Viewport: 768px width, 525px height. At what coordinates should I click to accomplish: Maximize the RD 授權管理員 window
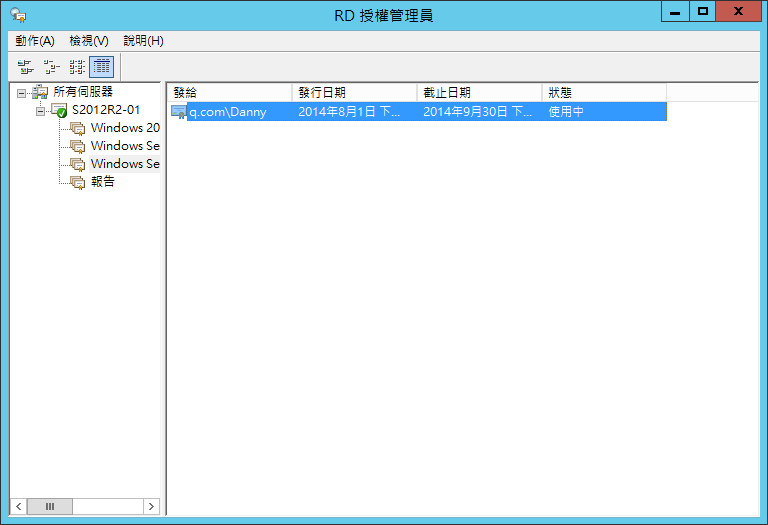(x=702, y=11)
